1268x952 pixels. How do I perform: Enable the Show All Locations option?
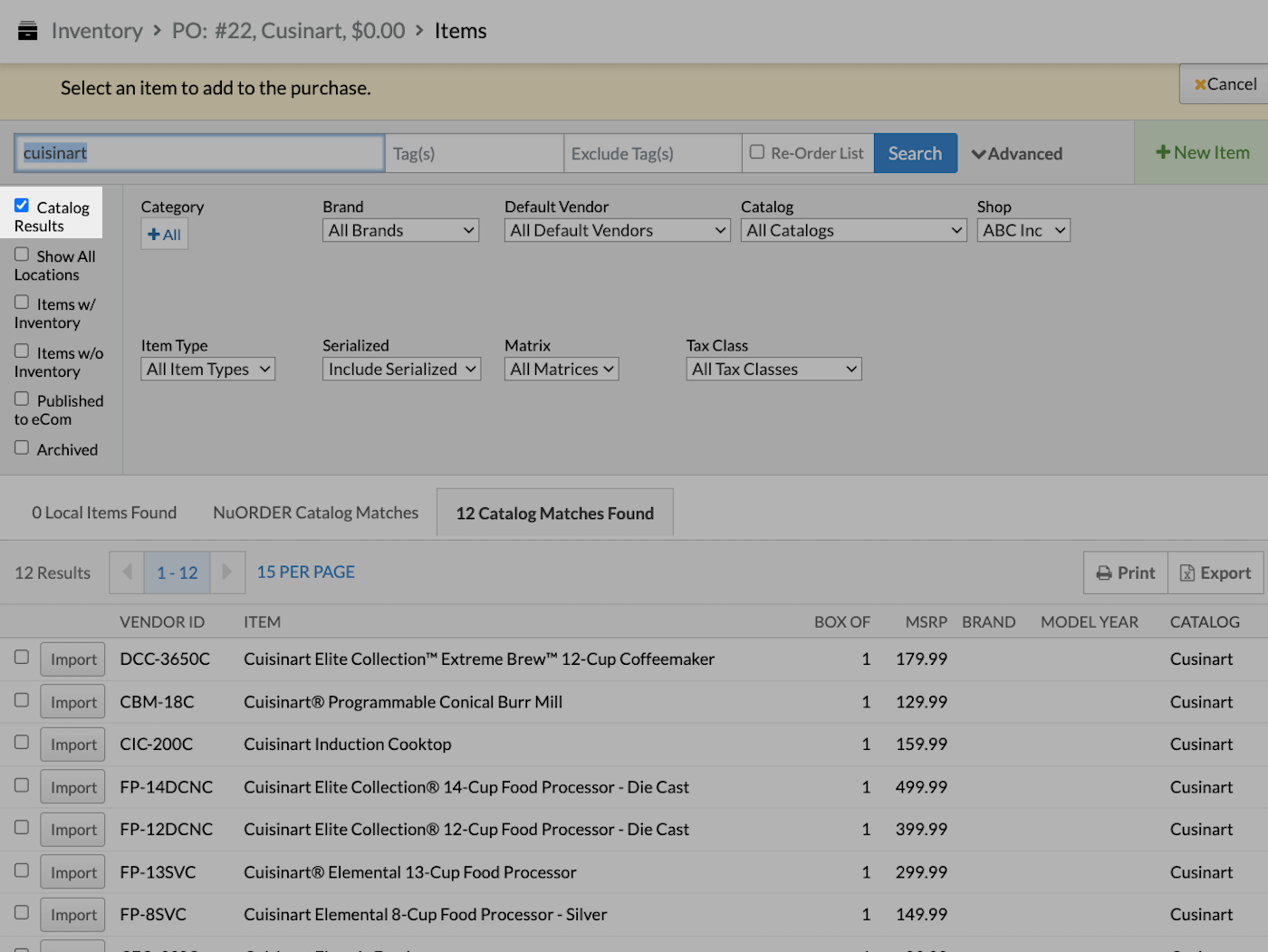coord(21,254)
